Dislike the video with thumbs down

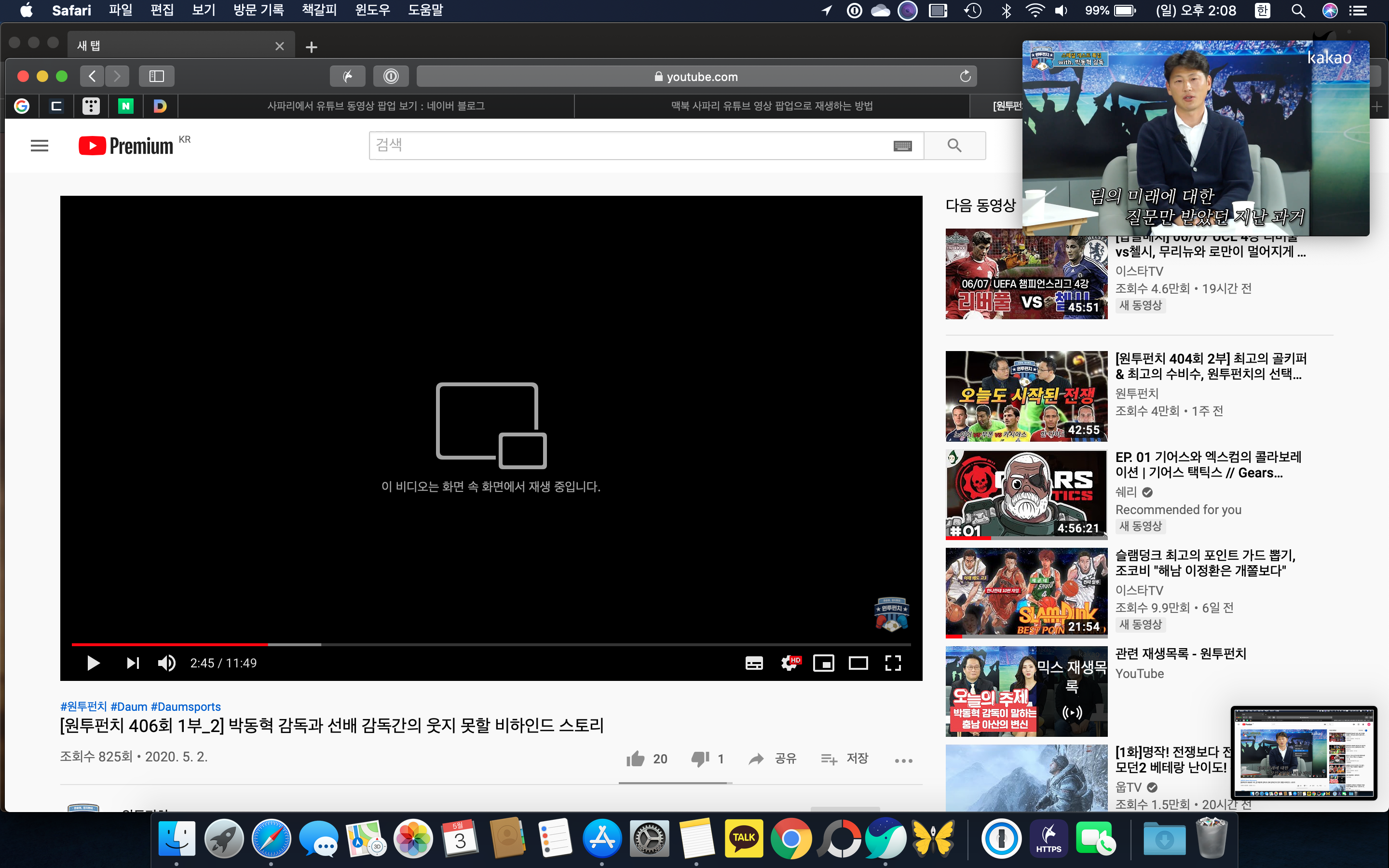click(x=700, y=759)
